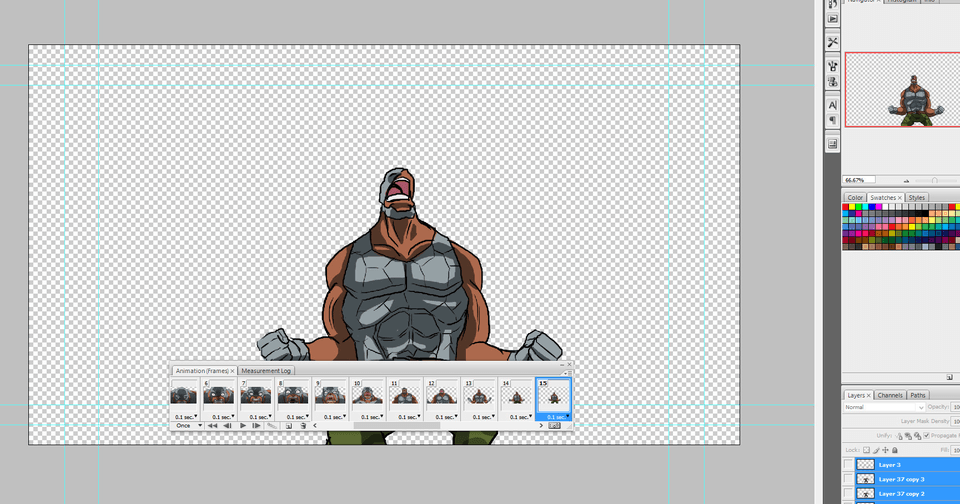Open the Measurement Log tab
Screen dimensions: 960x504
coord(265,370)
